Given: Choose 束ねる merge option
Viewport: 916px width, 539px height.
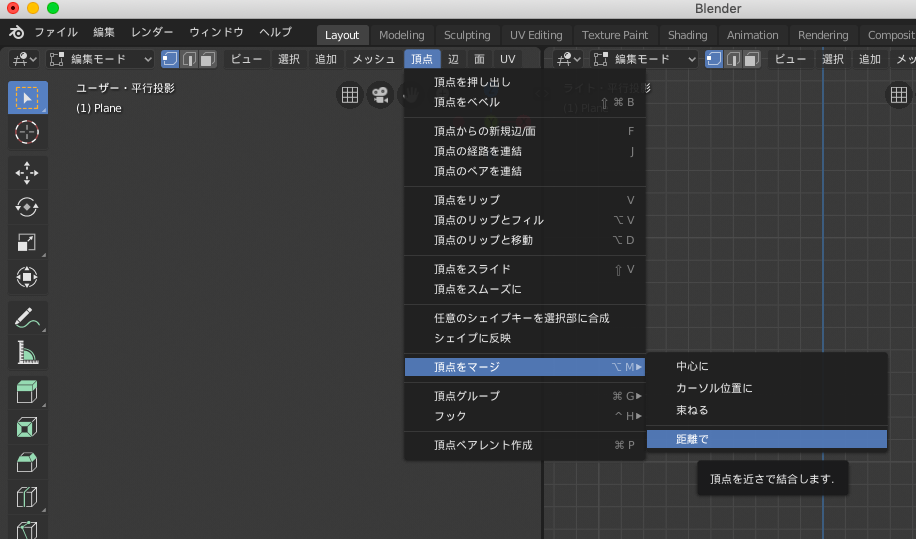Looking at the screenshot, I should pyautogui.click(x=766, y=410).
